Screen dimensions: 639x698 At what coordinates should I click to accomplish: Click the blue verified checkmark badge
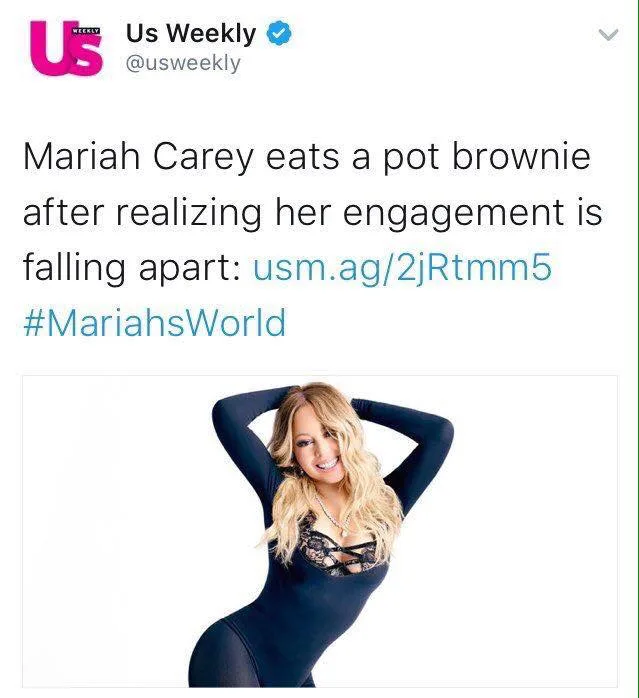click(279, 33)
